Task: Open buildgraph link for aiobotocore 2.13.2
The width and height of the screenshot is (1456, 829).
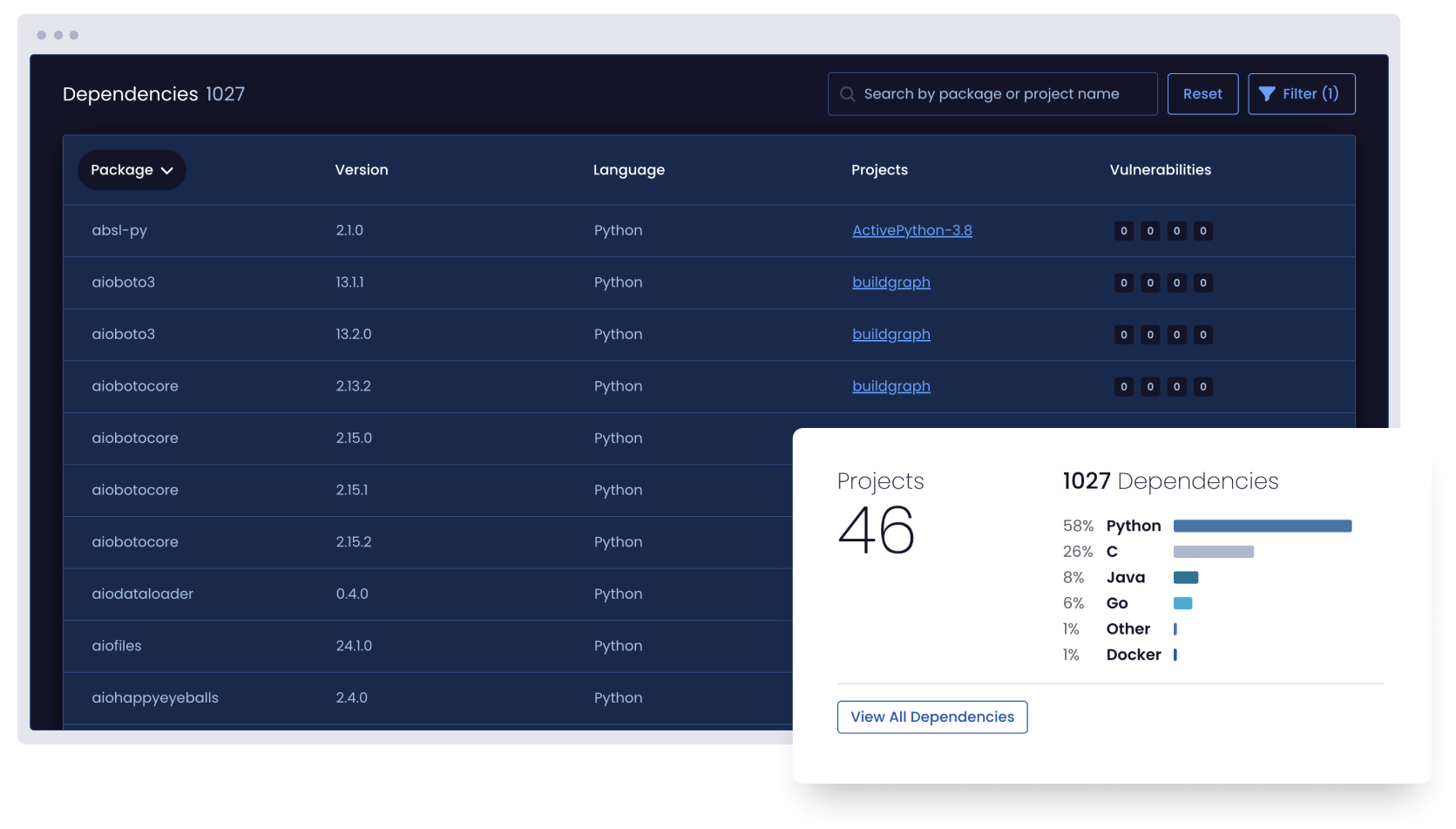Action: tap(891, 386)
